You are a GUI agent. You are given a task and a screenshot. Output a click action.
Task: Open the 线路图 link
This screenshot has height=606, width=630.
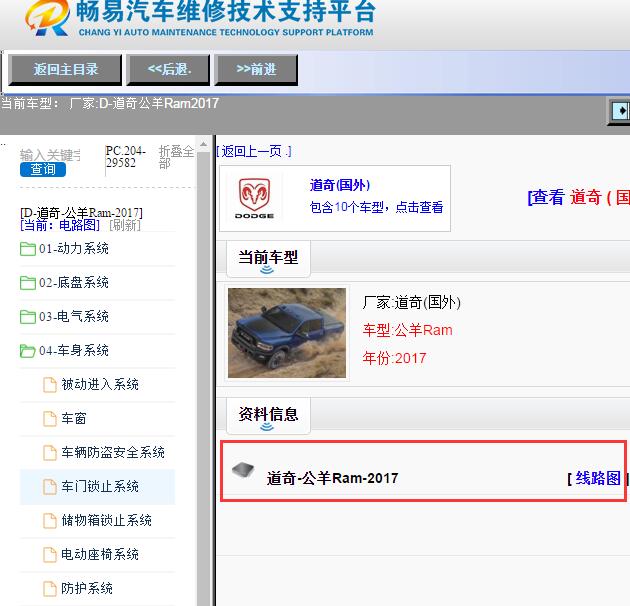click(598, 478)
